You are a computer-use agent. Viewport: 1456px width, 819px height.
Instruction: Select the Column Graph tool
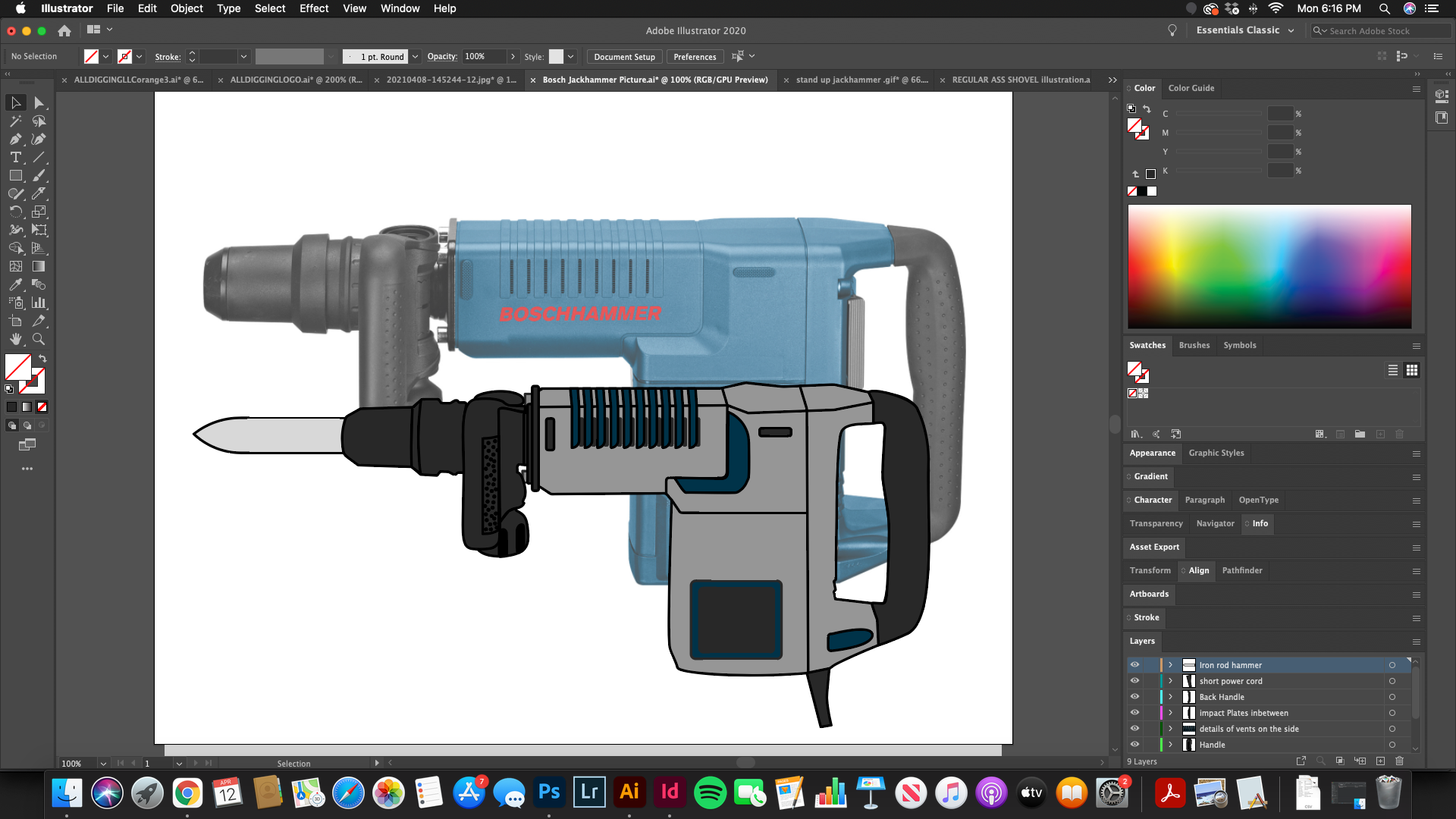point(39,303)
